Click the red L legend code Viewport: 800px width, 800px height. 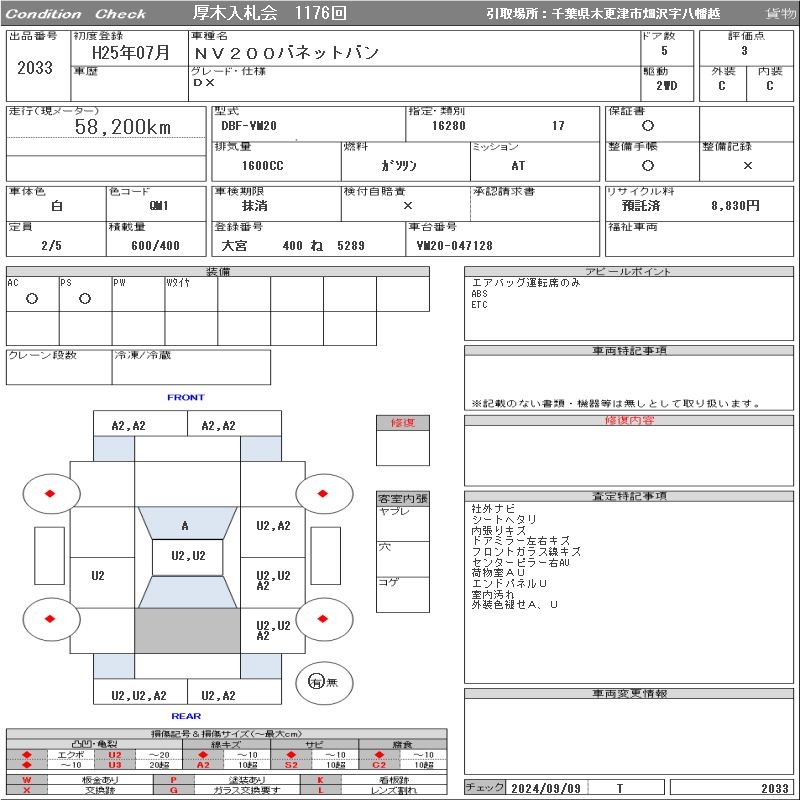321,790
